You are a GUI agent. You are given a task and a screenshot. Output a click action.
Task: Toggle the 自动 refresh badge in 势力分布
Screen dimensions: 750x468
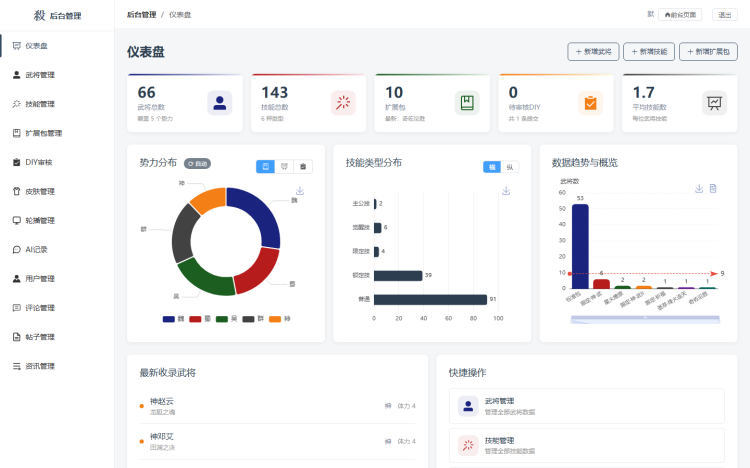[x=198, y=164]
